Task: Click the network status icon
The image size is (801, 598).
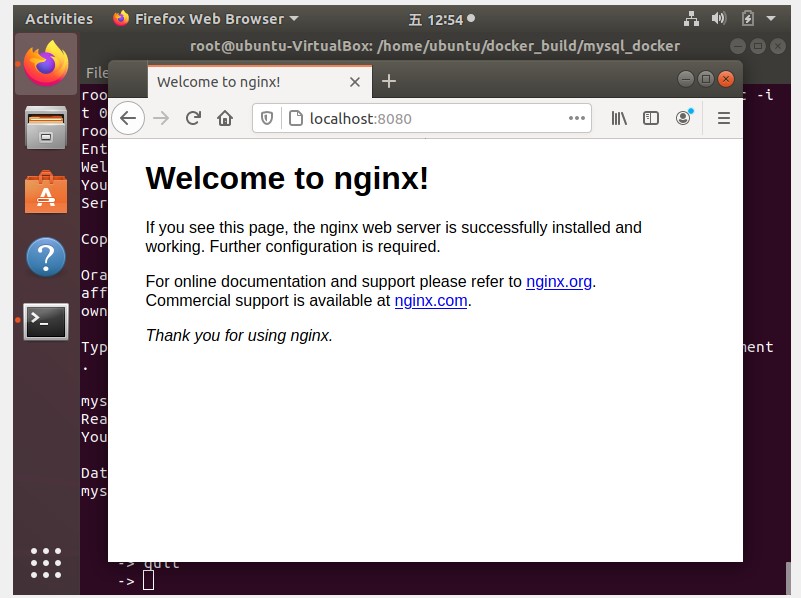Action: [x=691, y=19]
